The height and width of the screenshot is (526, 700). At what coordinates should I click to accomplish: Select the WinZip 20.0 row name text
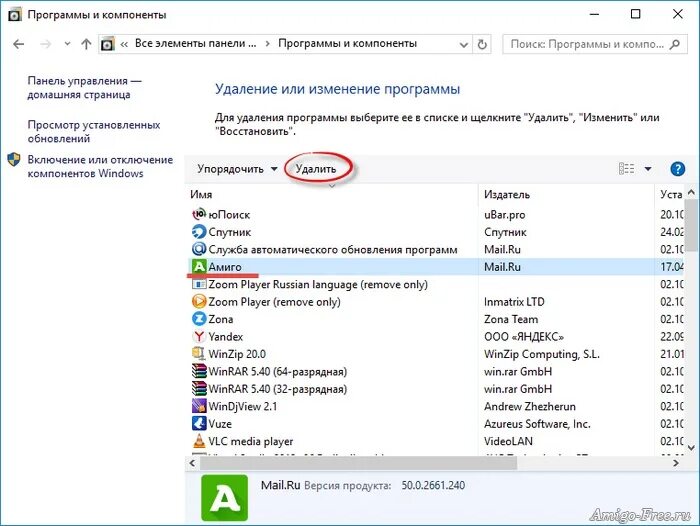237,354
